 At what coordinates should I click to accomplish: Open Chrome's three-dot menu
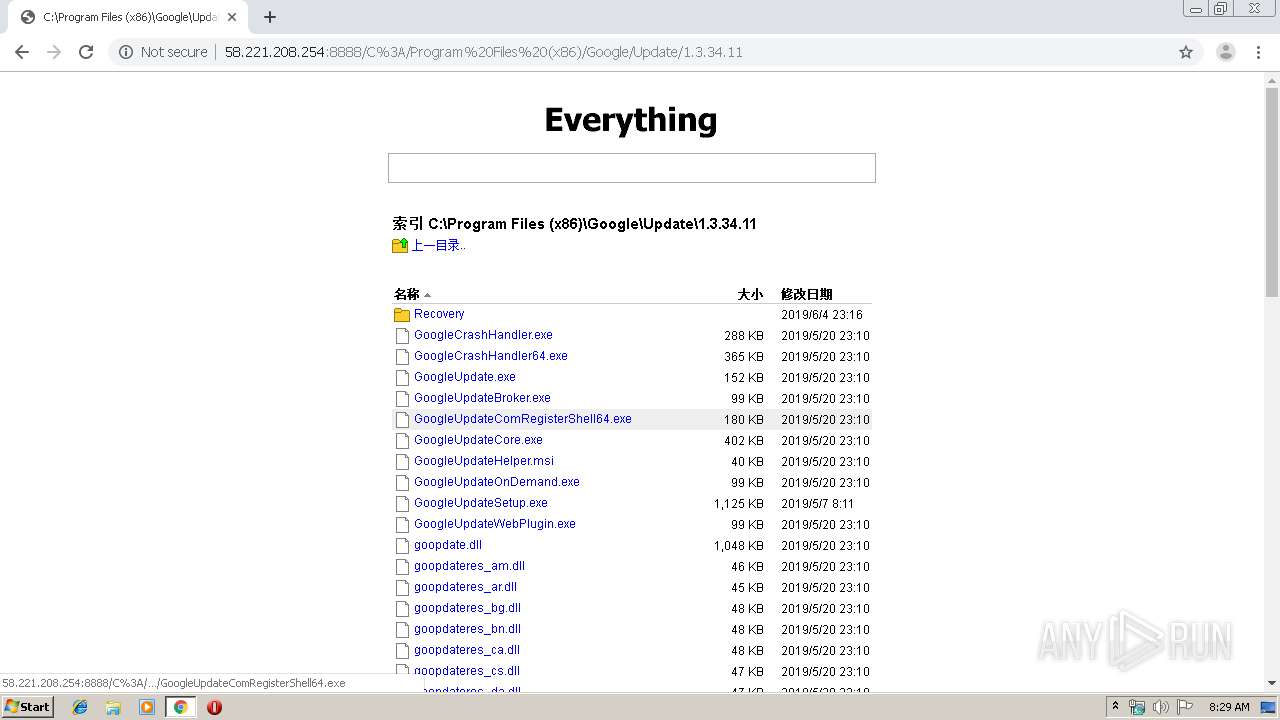click(1258, 52)
